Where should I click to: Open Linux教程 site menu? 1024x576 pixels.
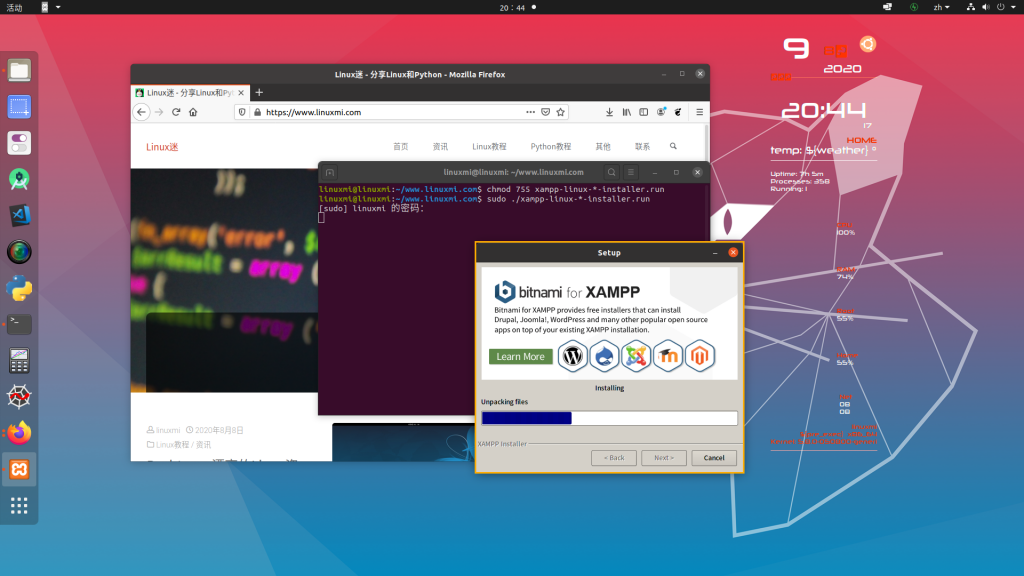coord(489,147)
